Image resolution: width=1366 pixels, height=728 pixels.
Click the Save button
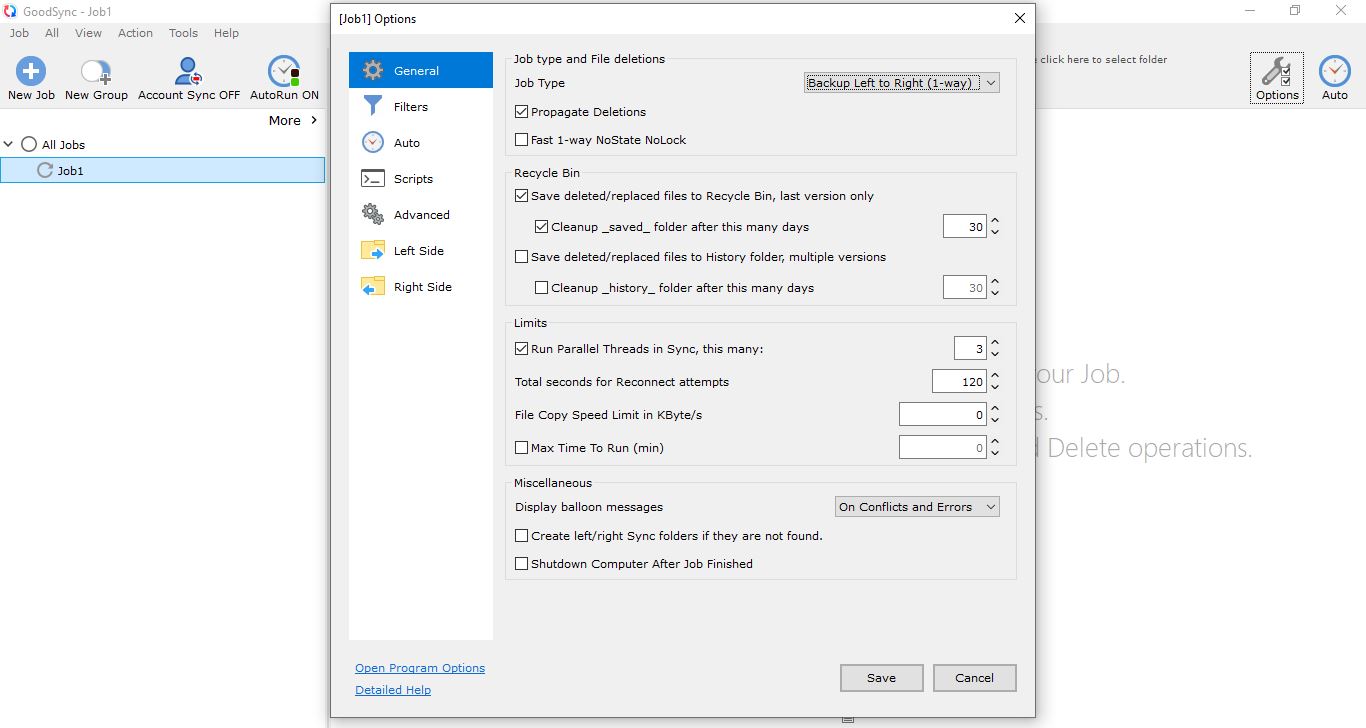(881, 678)
